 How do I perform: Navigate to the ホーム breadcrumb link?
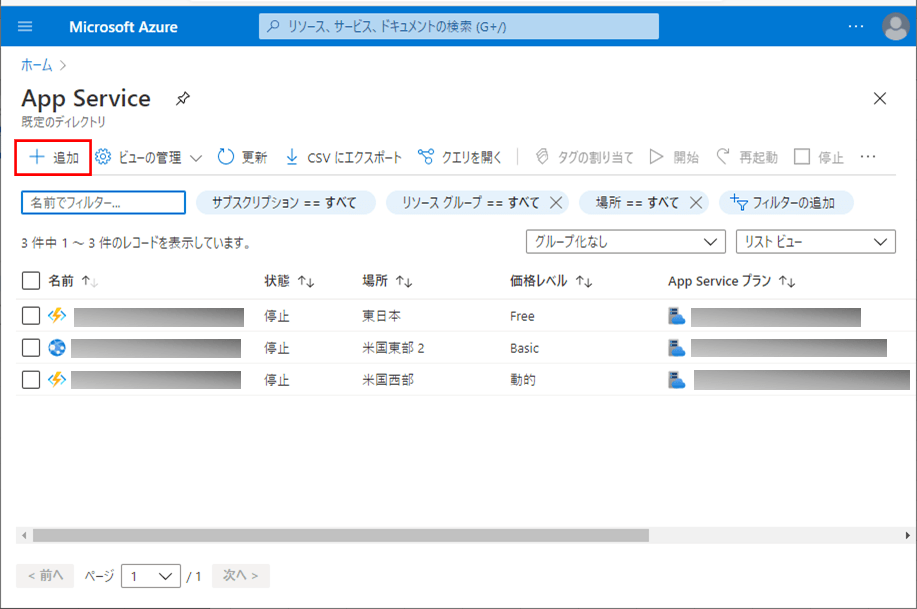[36, 64]
